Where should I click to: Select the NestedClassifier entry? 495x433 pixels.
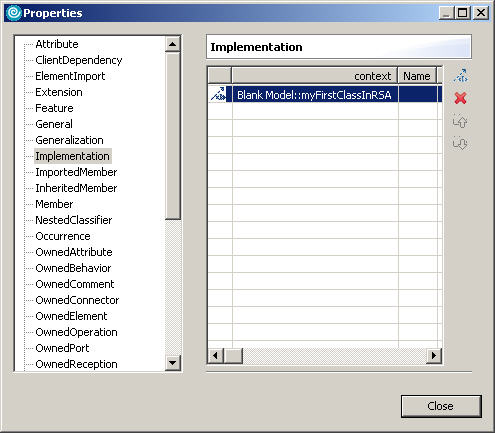click(74, 220)
